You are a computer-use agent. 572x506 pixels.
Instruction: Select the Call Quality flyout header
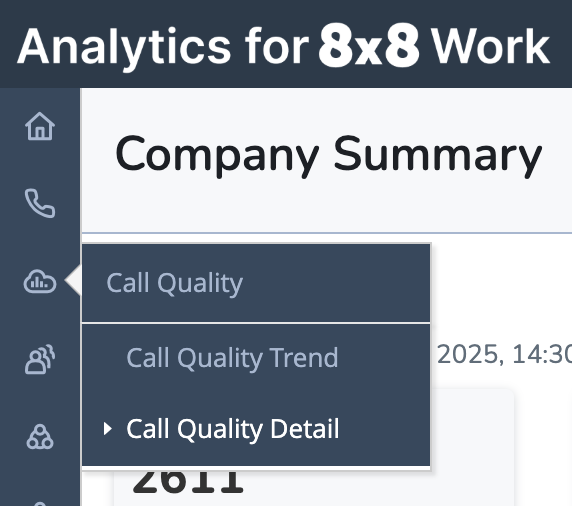point(256,283)
